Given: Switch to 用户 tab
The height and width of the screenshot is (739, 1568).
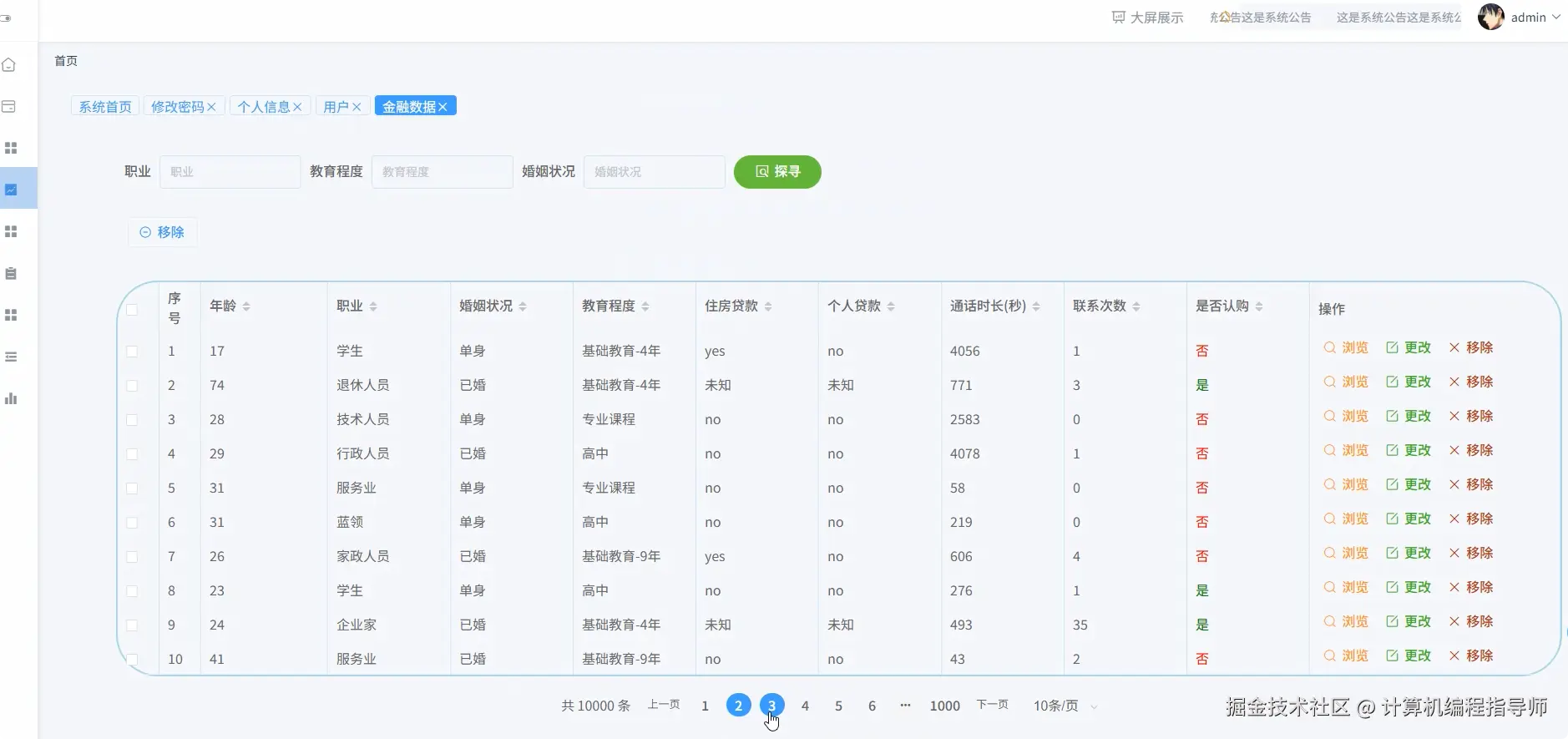Looking at the screenshot, I should 336,107.
